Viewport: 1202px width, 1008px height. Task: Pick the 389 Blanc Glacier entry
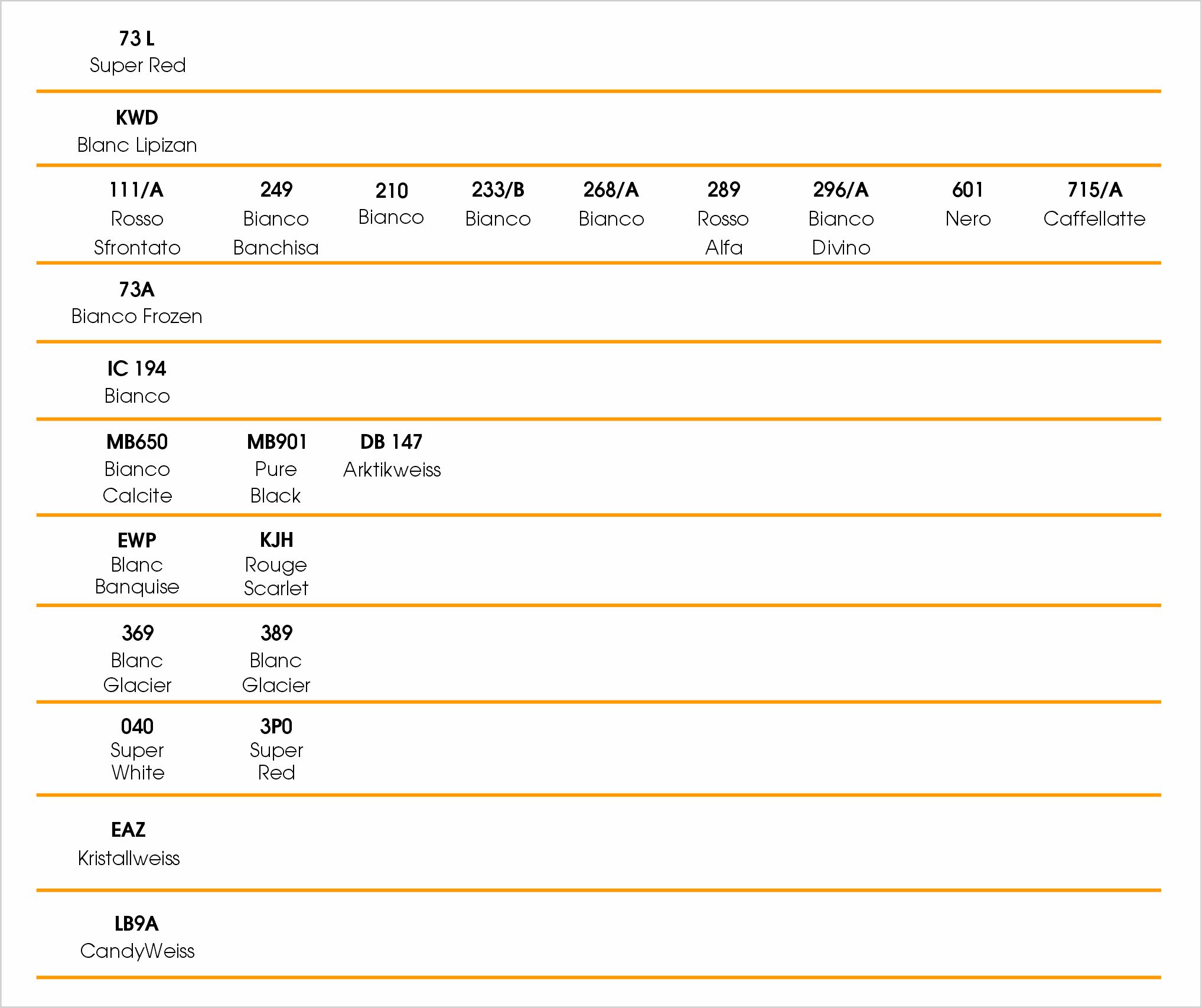[276, 659]
